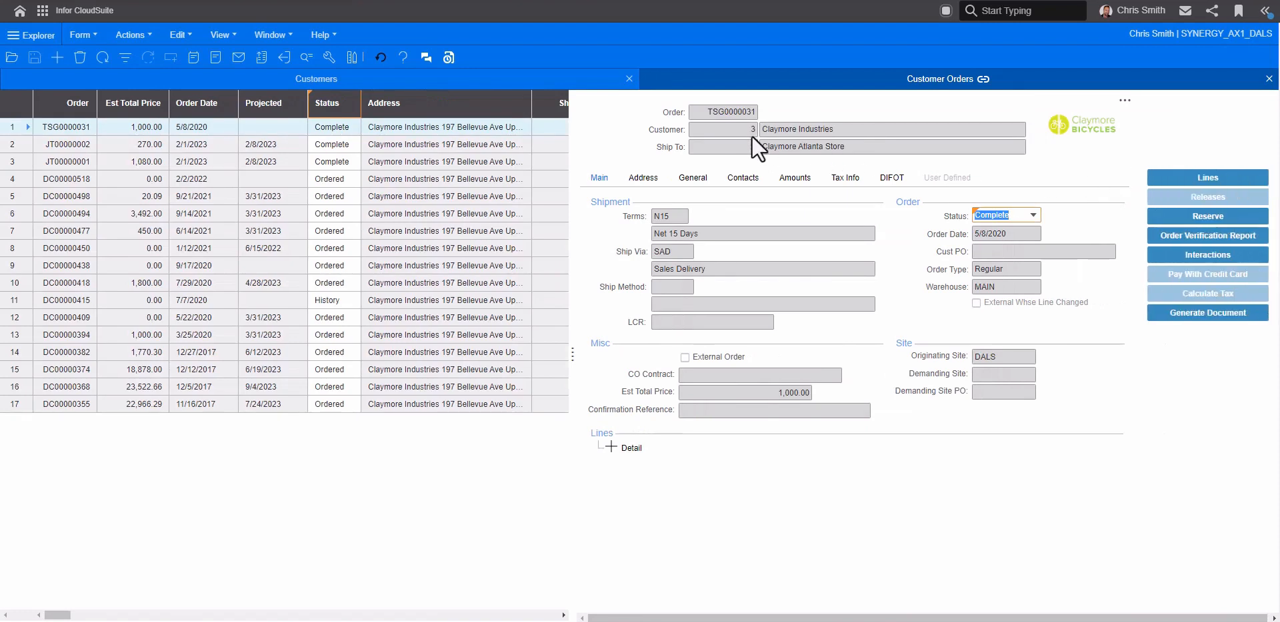Click the Delete trash toolbar icon

pyautogui.click(x=80, y=57)
